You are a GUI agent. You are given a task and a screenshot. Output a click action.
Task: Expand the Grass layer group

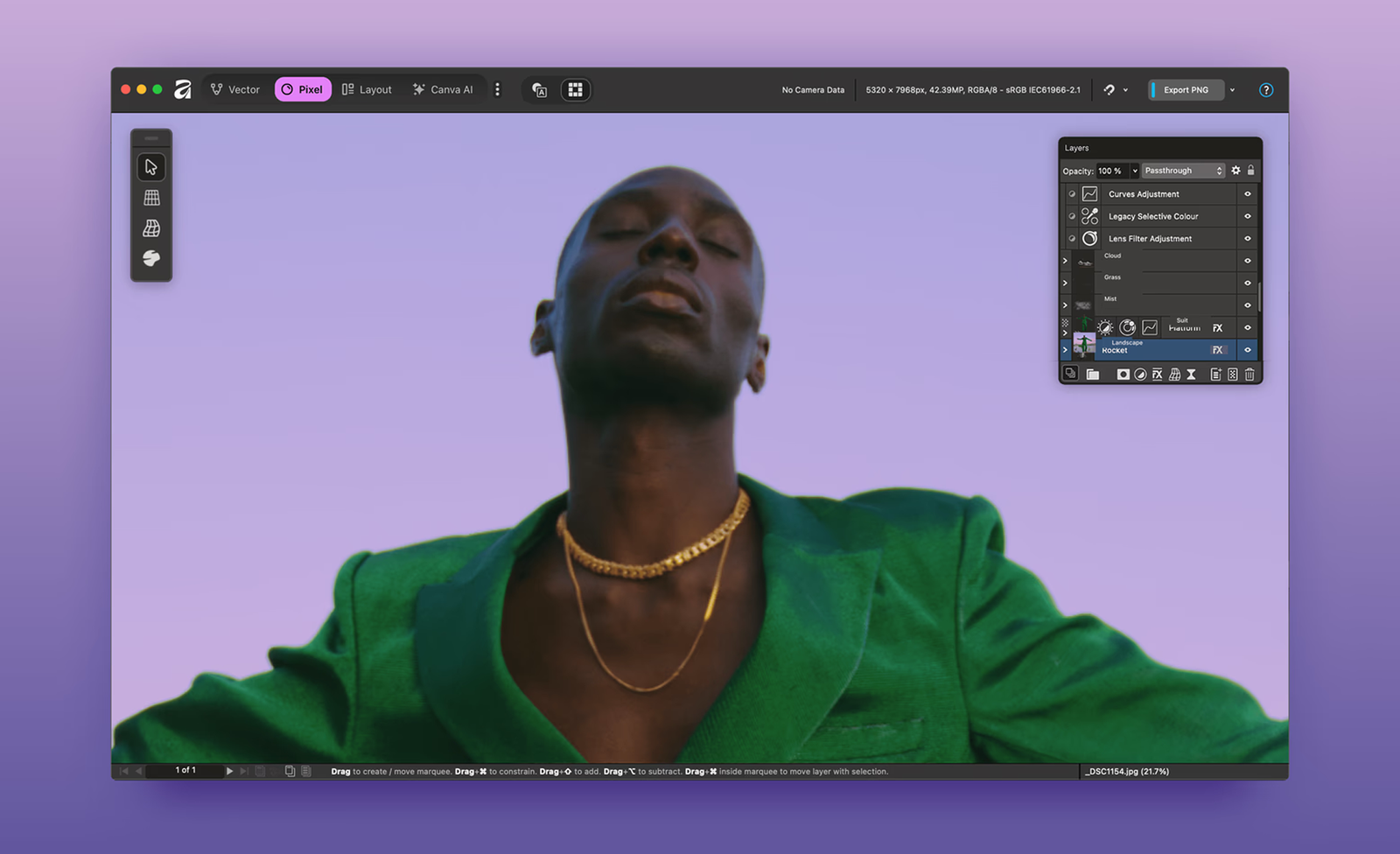point(1065,283)
